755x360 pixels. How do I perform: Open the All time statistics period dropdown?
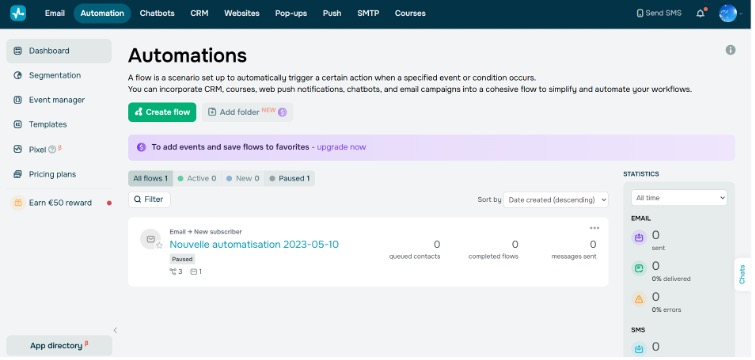[679, 198]
